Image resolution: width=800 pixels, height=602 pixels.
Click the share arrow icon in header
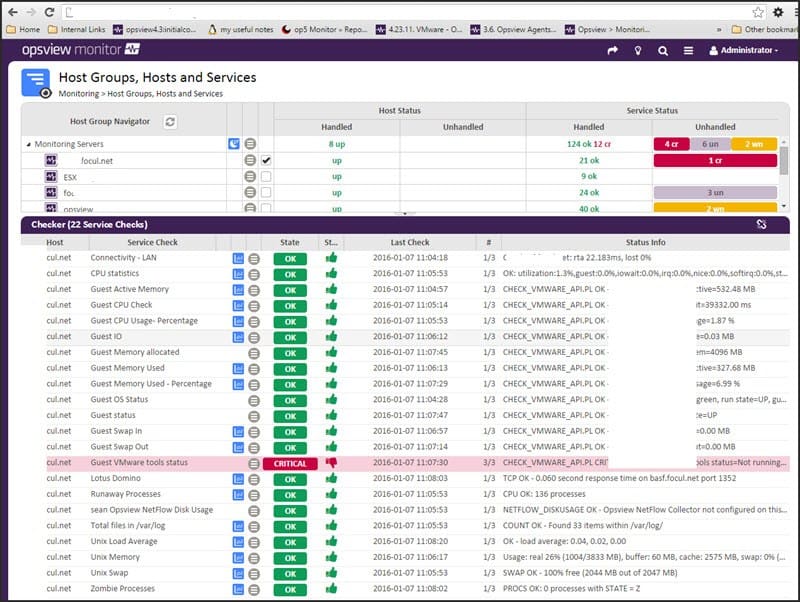[x=612, y=50]
